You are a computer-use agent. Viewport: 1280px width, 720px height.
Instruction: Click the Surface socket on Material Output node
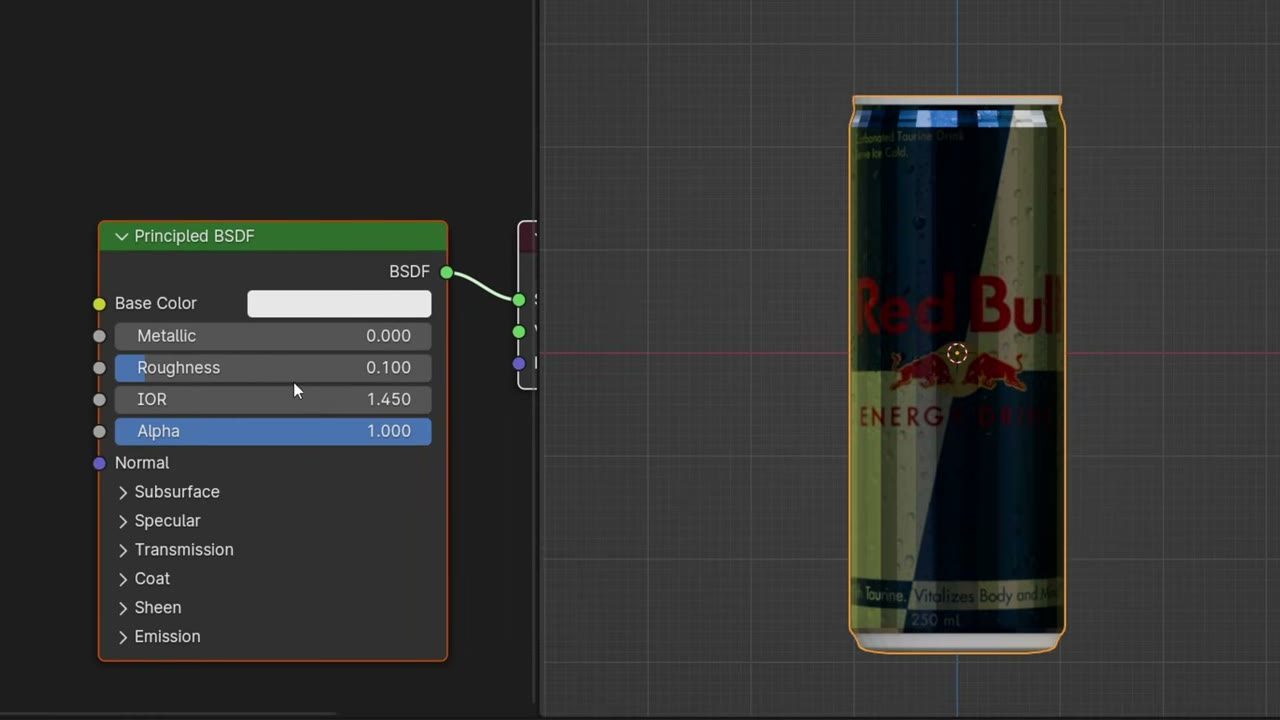coord(519,300)
